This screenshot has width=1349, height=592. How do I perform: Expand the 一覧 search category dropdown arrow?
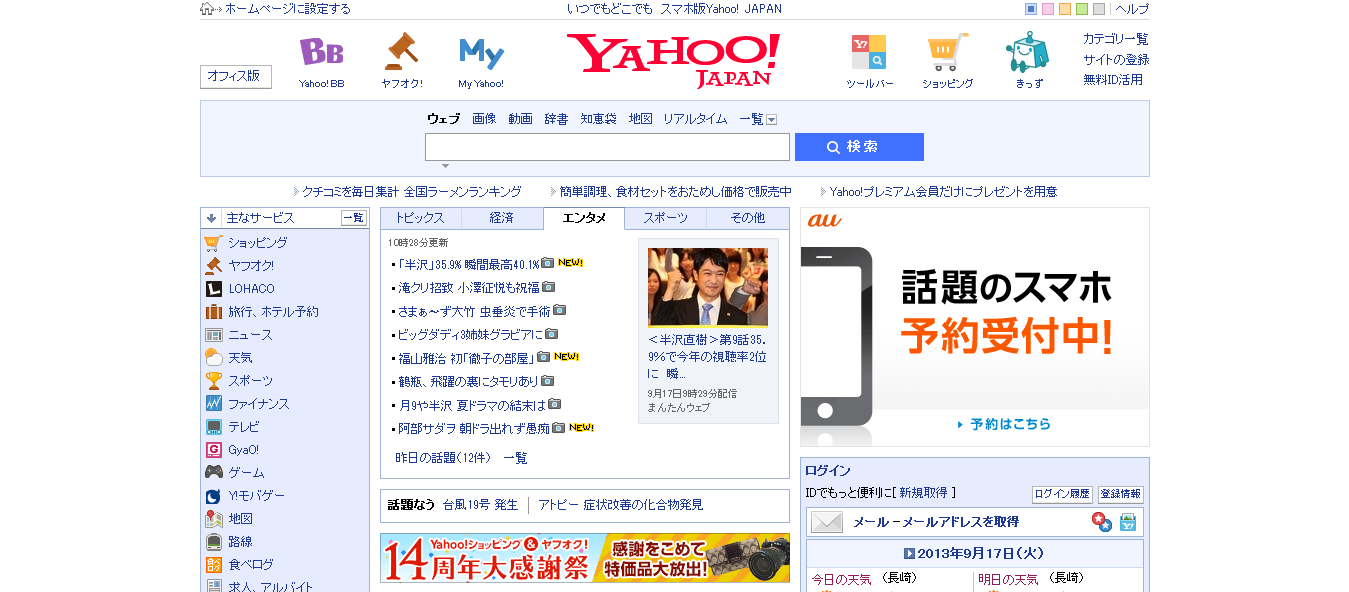pyautogui.click(x=771, y=120)
